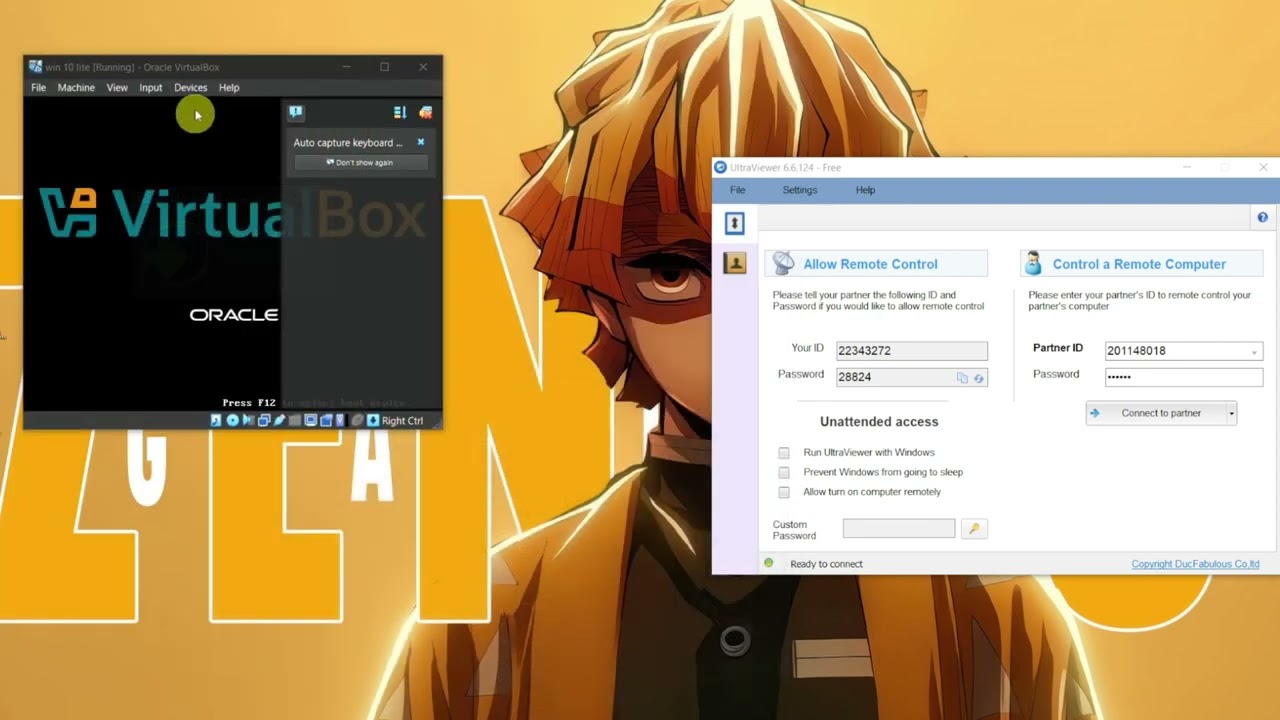Click the display monitor icon in VirtualBox status bar
The image size is (1280, 720).
click(x=311, y=420)
